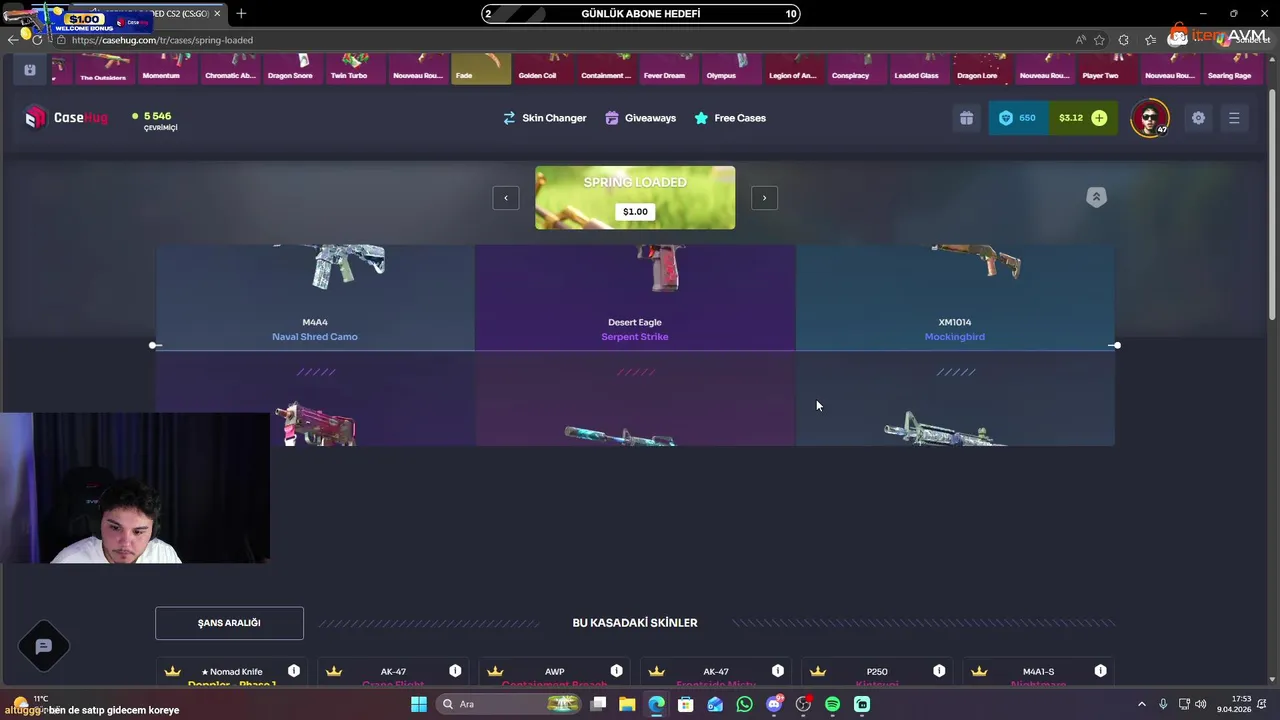This screenshot has width=1280, height=720.
Task: Open the hamburger menu in header
Action: tap(1234, 118)
